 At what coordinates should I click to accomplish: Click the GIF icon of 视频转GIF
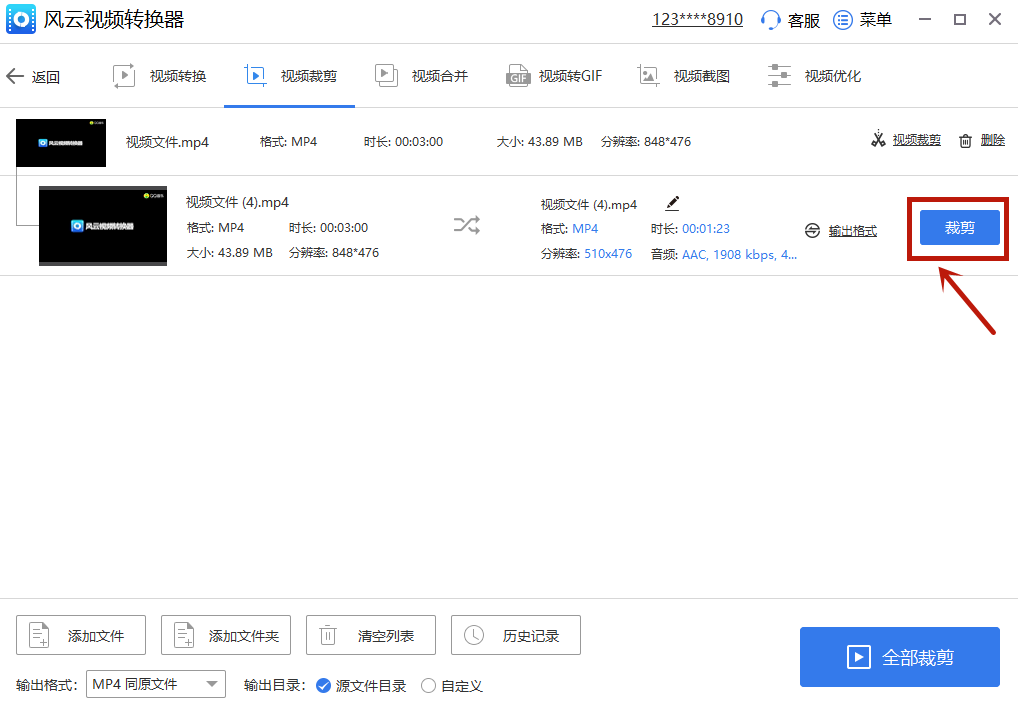[x=517, y=76]
